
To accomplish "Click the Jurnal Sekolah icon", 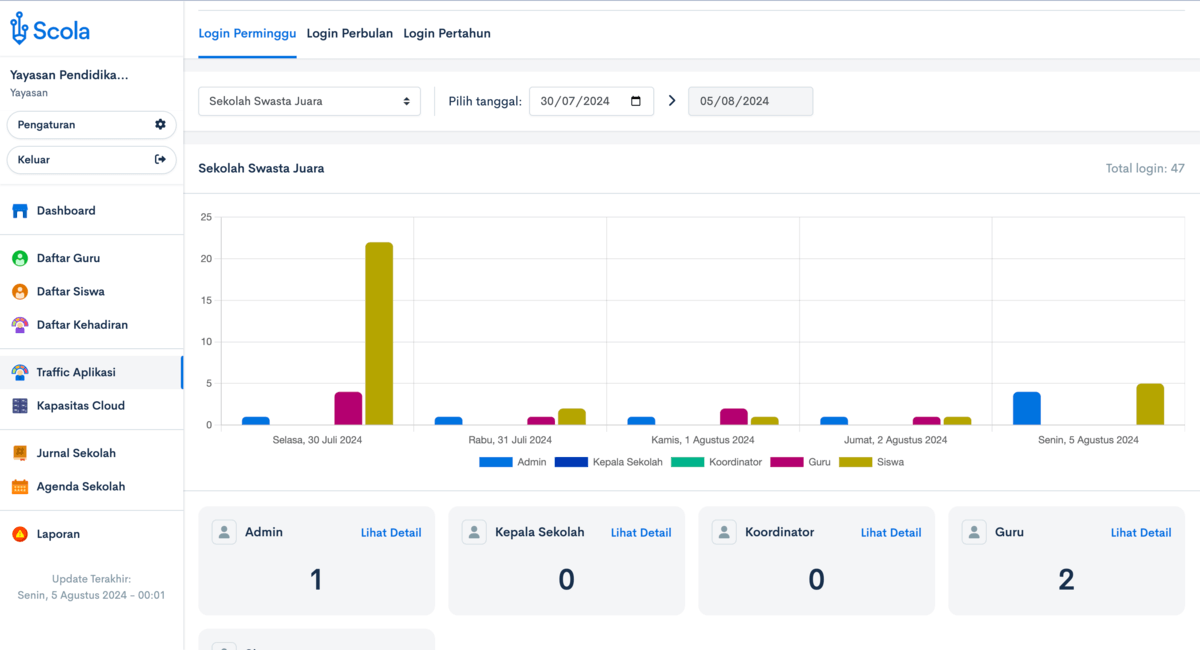I will pos(20,453).
